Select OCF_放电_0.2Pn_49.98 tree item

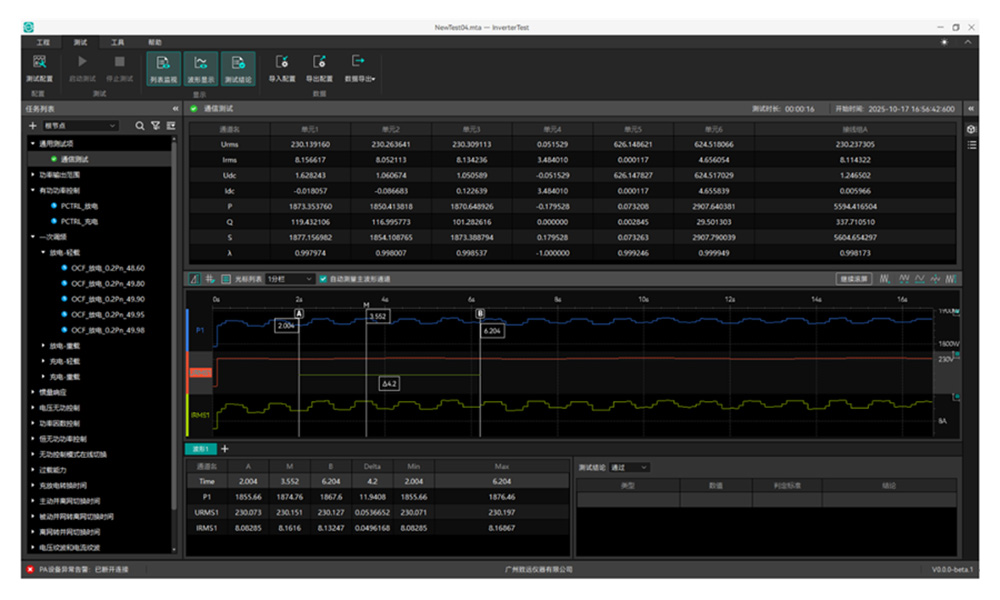pos(108,330)
